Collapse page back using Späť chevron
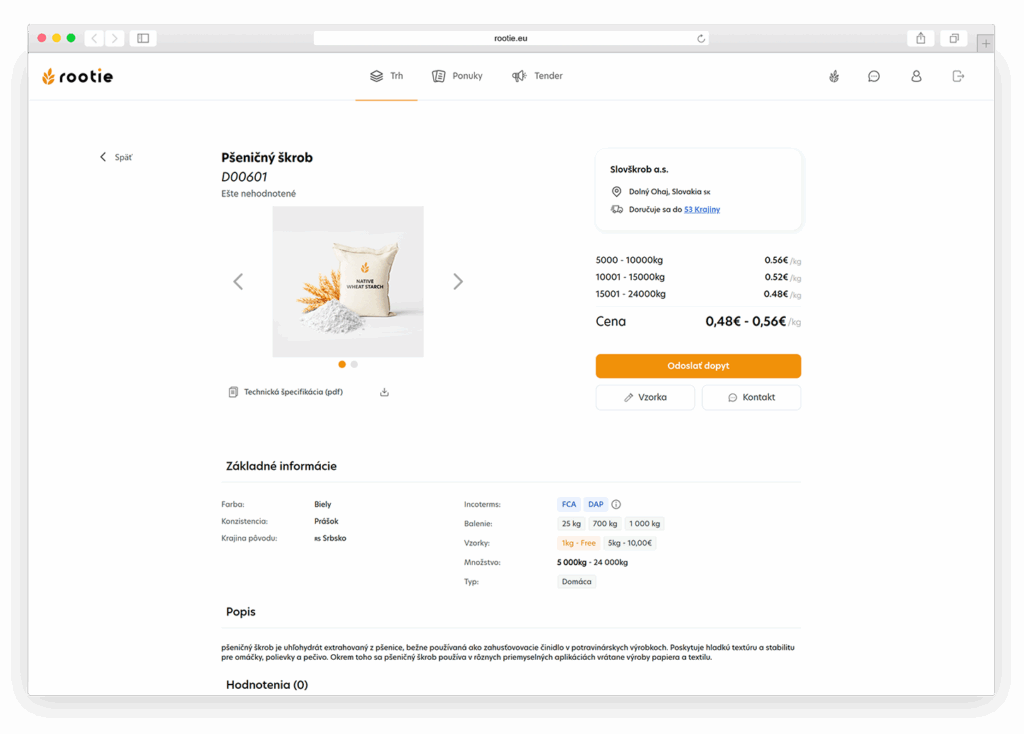This screenshot has height=734, width=1024. pos(103,157)
